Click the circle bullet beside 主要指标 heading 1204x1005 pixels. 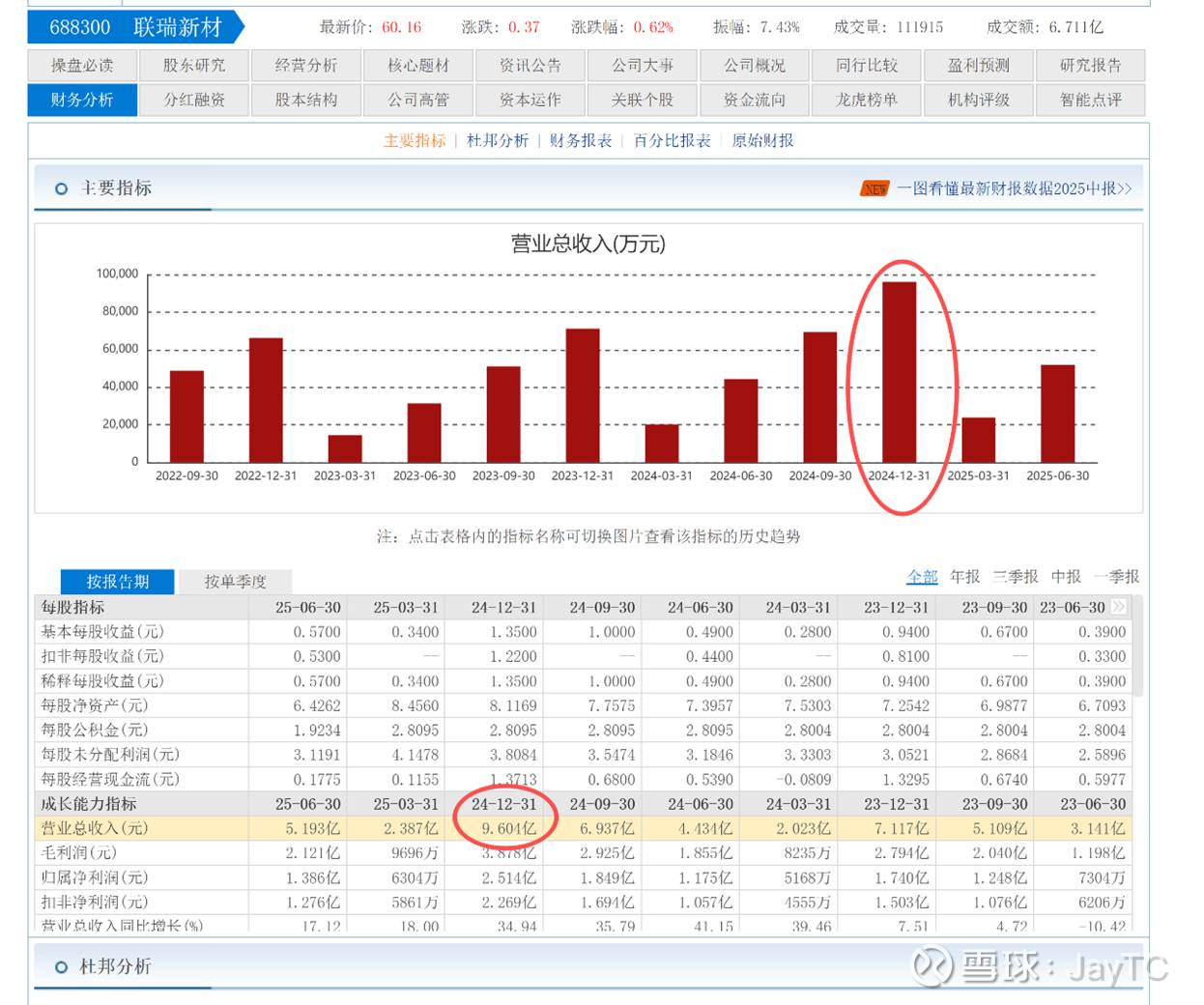[61, 189]
